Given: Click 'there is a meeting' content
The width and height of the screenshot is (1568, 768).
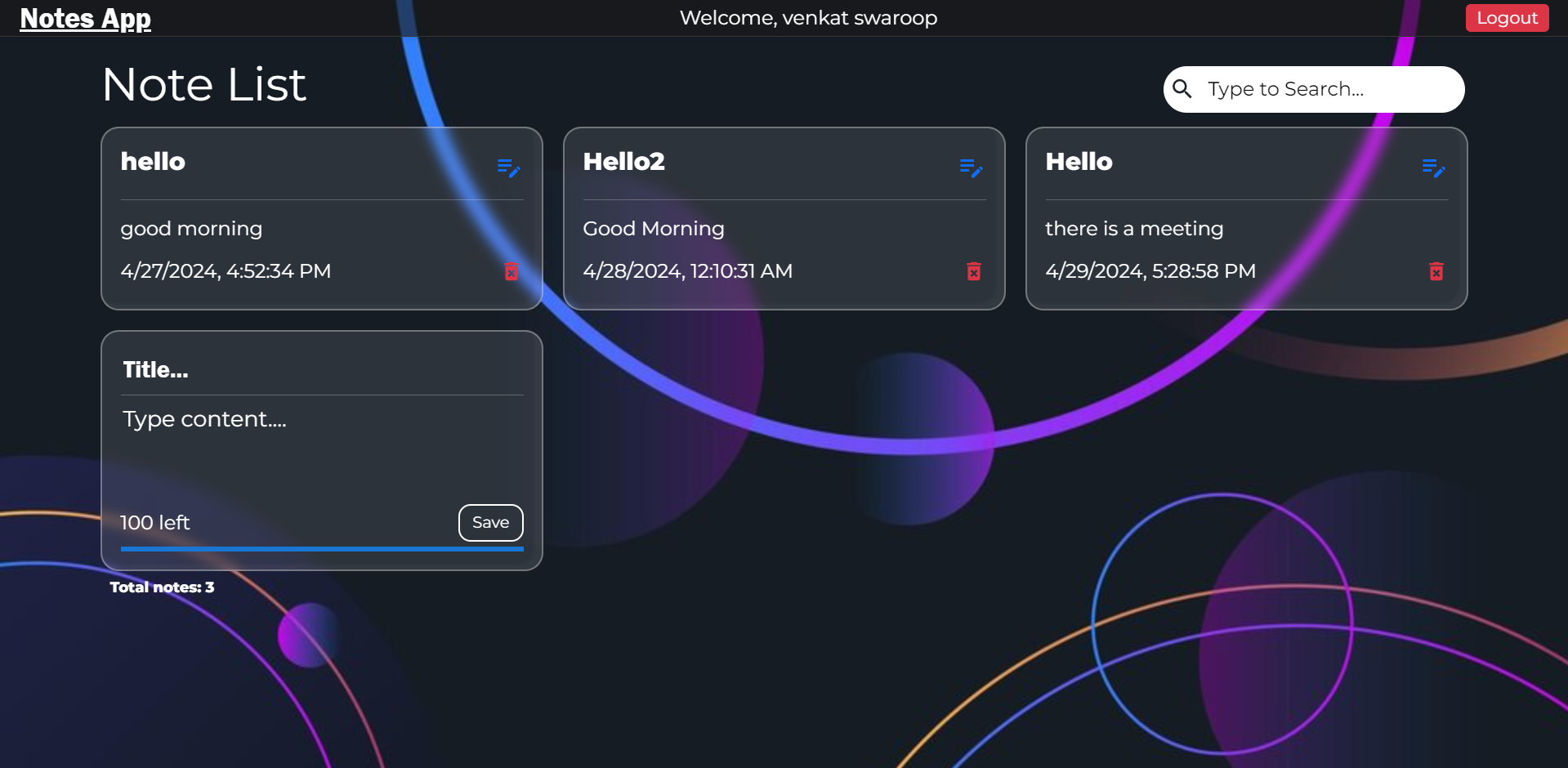Looking at the screenshot, I should pos(1134,229).
